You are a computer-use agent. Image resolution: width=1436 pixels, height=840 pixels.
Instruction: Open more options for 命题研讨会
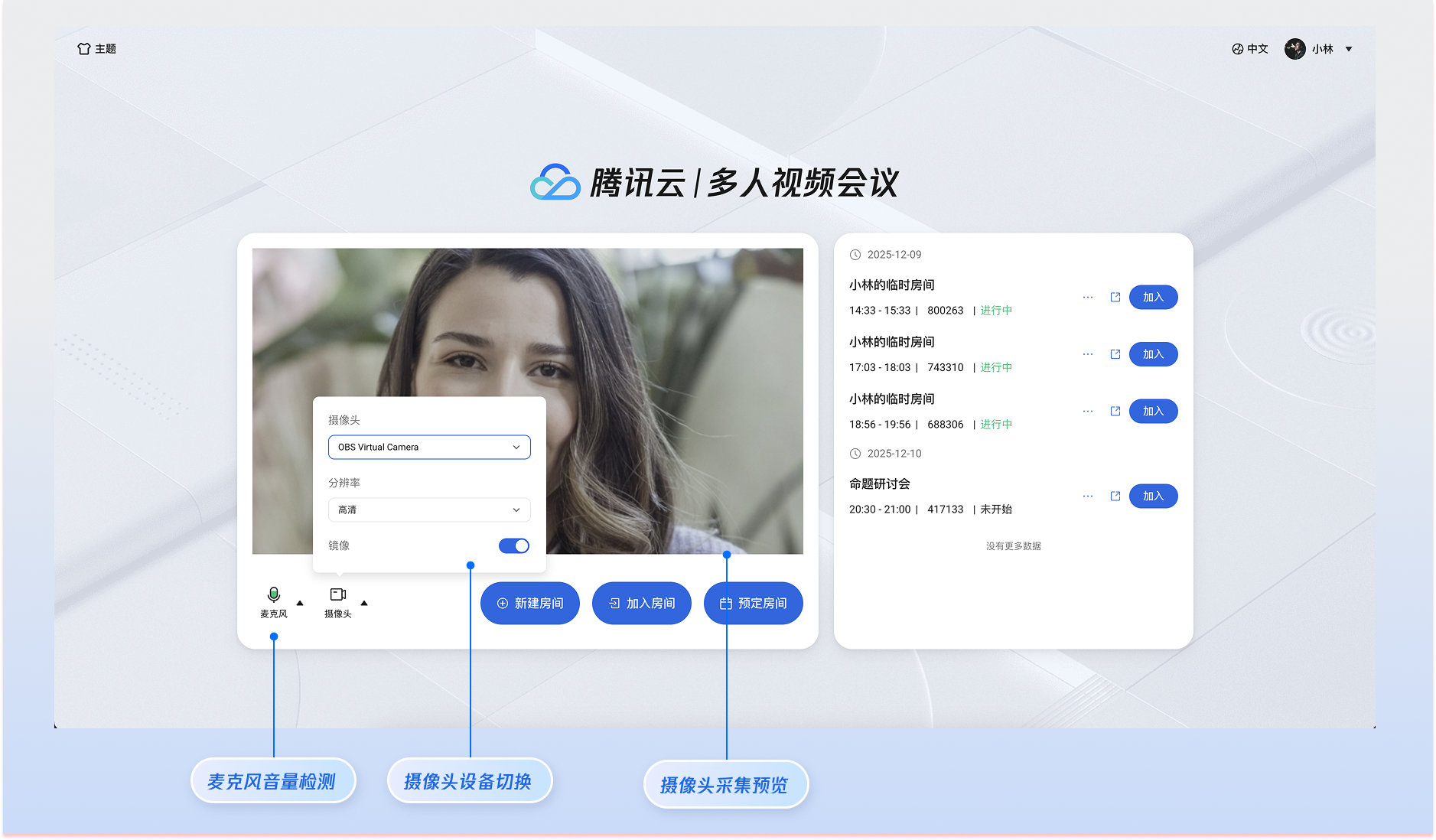click(x=1088, y=497)
